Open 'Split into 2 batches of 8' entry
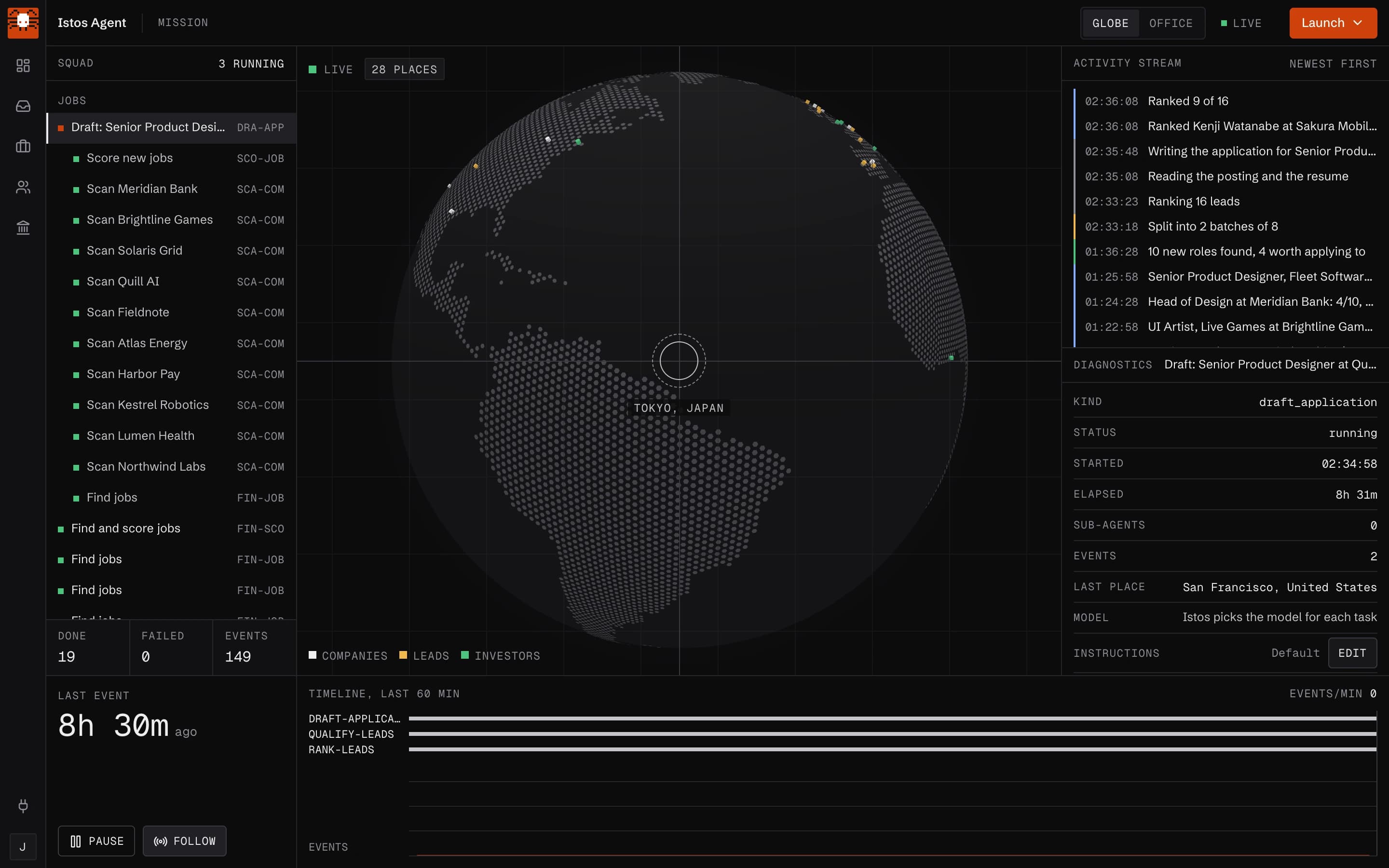 pyautogui.click(x=1226, y=227)
